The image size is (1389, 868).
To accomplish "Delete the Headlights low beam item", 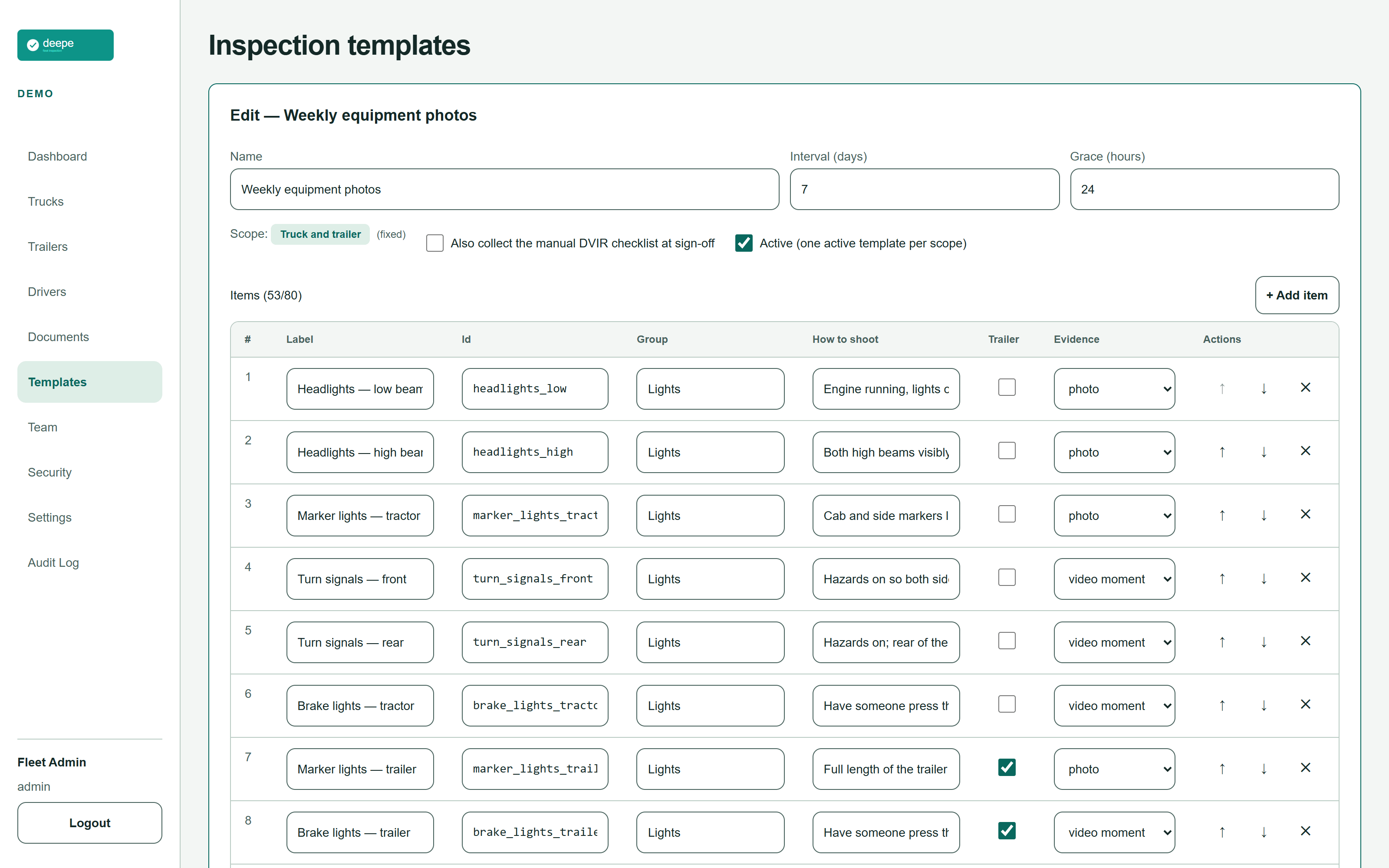I will pos(1305,388).
